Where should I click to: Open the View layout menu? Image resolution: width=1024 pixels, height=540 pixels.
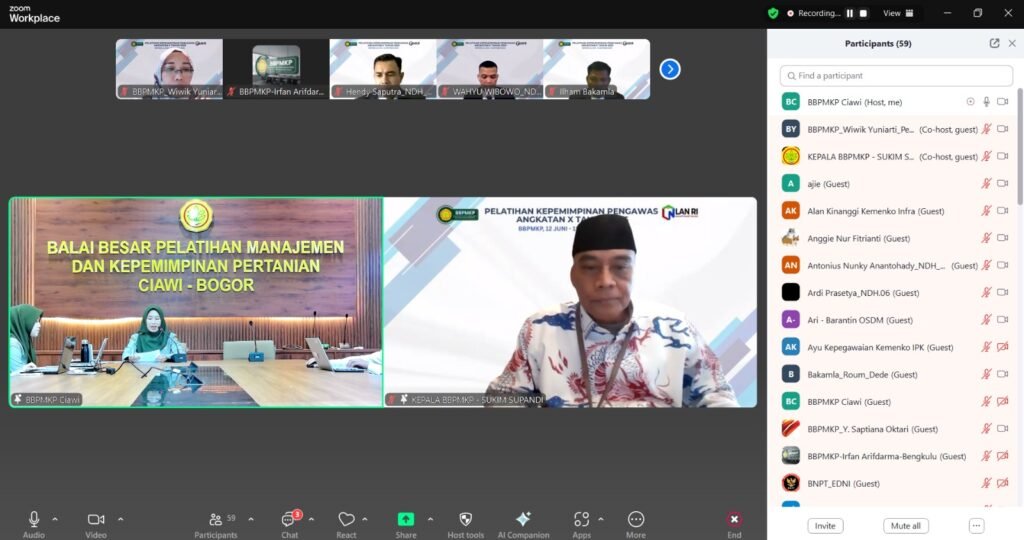[x=896, y=13]
